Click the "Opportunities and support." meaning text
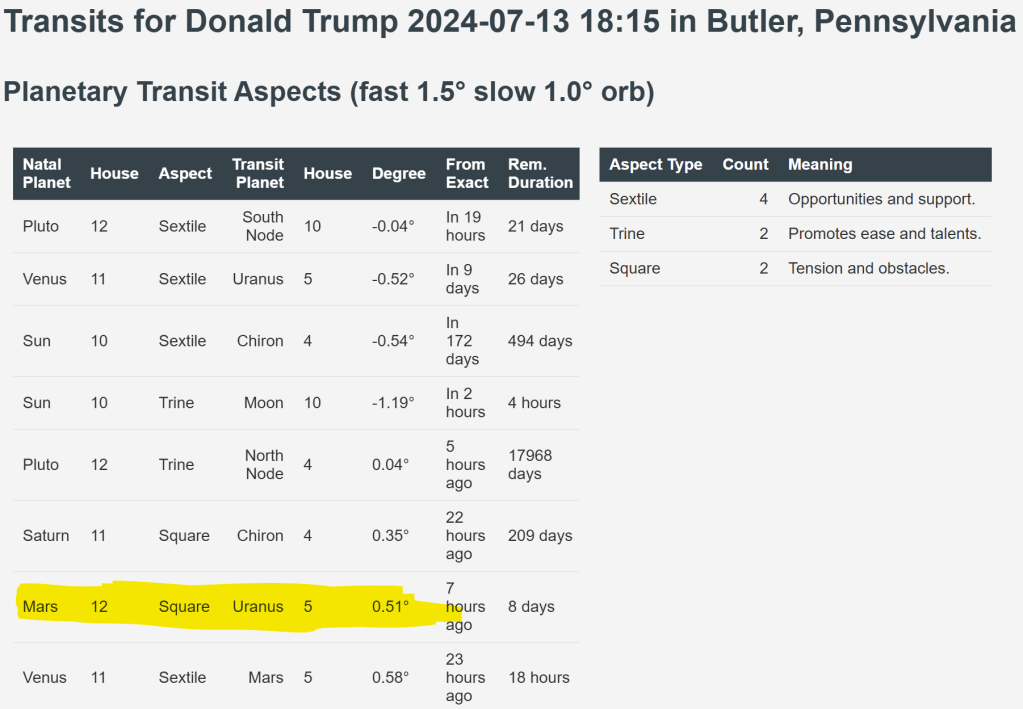Screen dimensions: 1023x709 click(881, 199)
